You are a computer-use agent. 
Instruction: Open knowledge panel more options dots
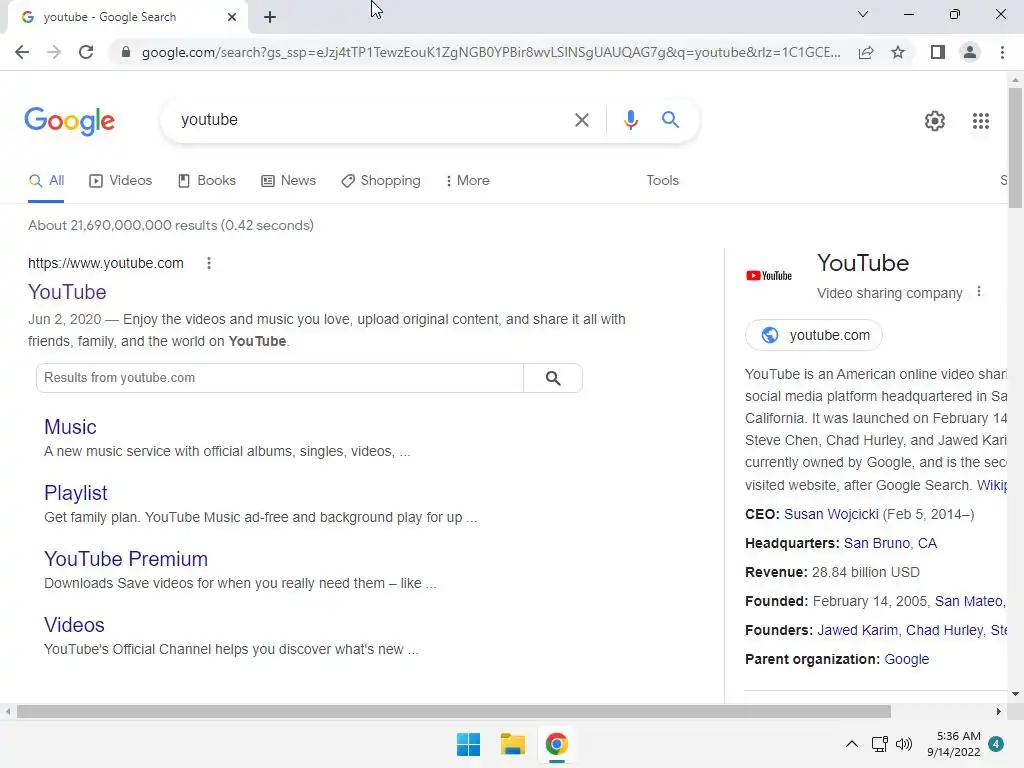pos(978,292)
